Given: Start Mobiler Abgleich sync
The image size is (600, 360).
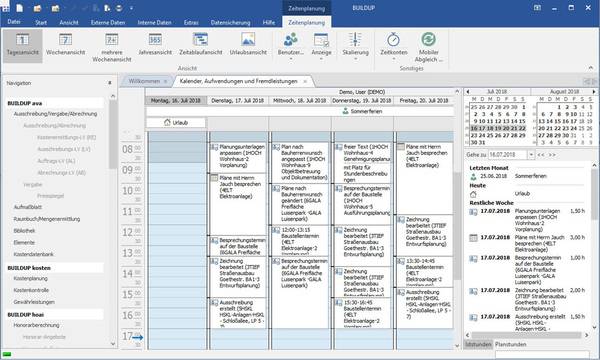Looking at the screenshot, I should click(429, 47).
